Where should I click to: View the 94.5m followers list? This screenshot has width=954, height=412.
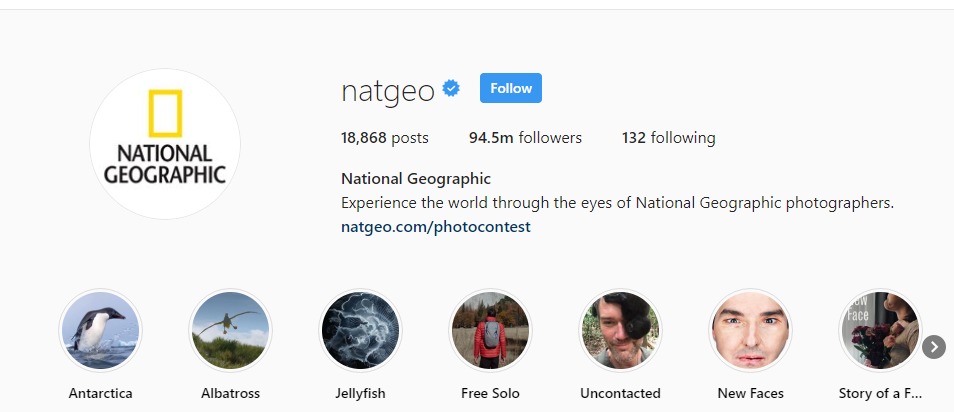click(525, 138)
